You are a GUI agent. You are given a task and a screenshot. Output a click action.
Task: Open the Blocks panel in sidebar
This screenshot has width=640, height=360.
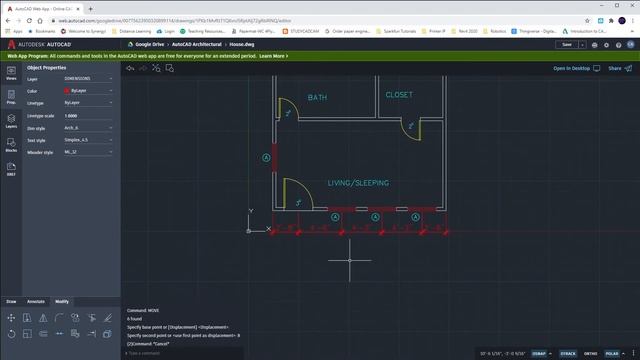(x=11, y=145)
